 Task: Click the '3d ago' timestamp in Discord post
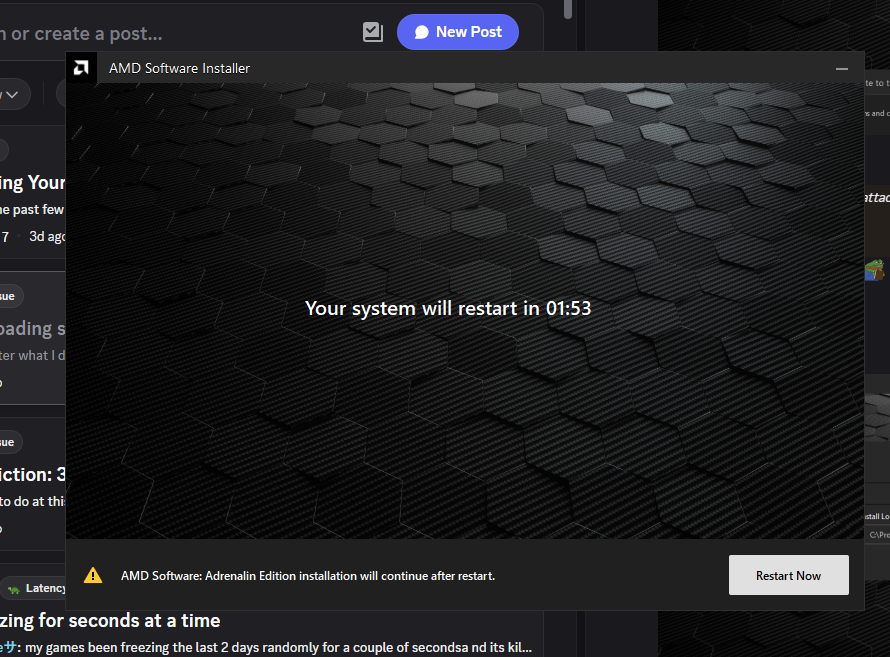coord(47,237)
